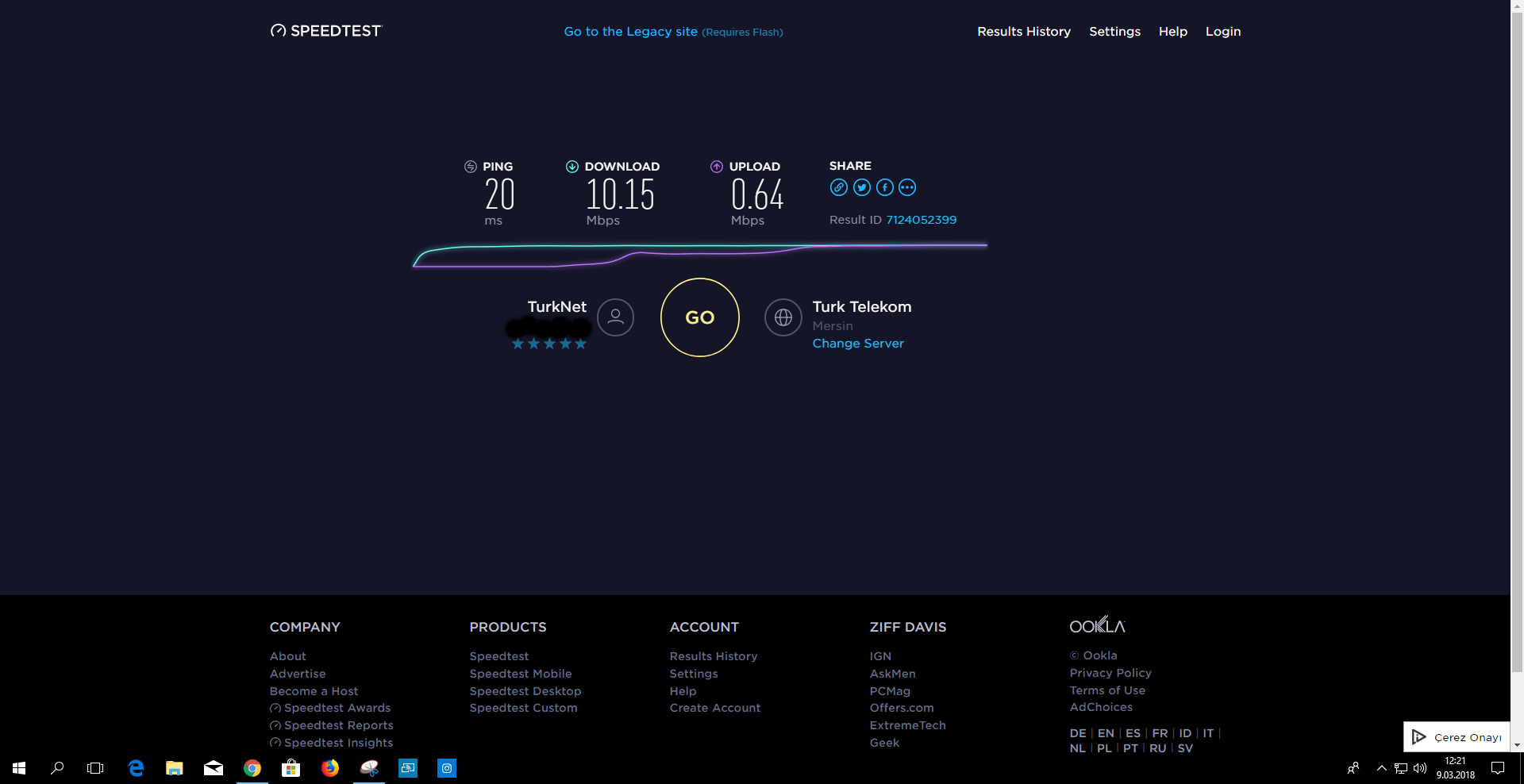
Task: Open Speedtest Desktop product link
Action: click(x=525, y=691)
